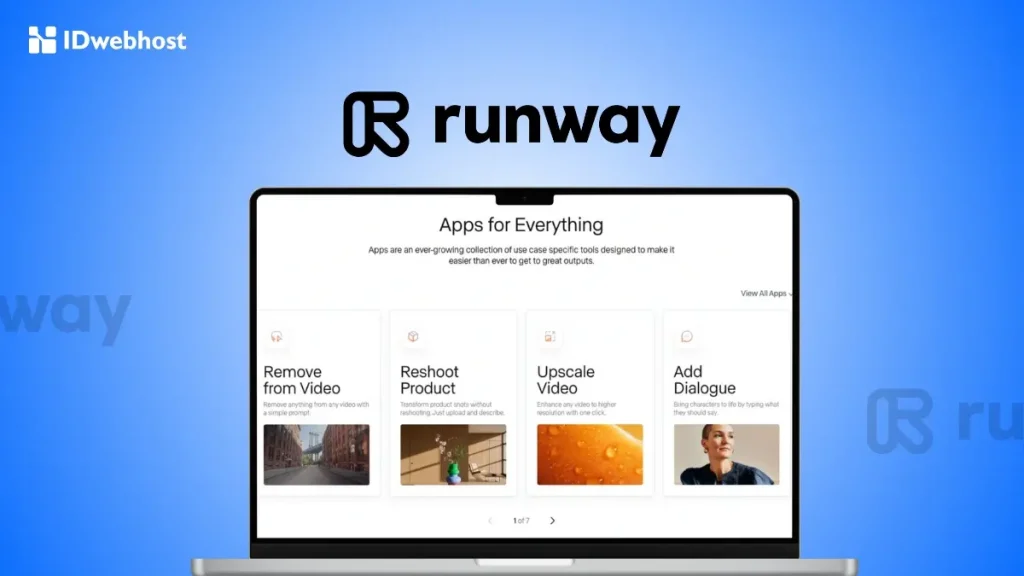
Task: Click the '1 of 7' page indicator
Action: pyautogui.click(x=521, y=520)
